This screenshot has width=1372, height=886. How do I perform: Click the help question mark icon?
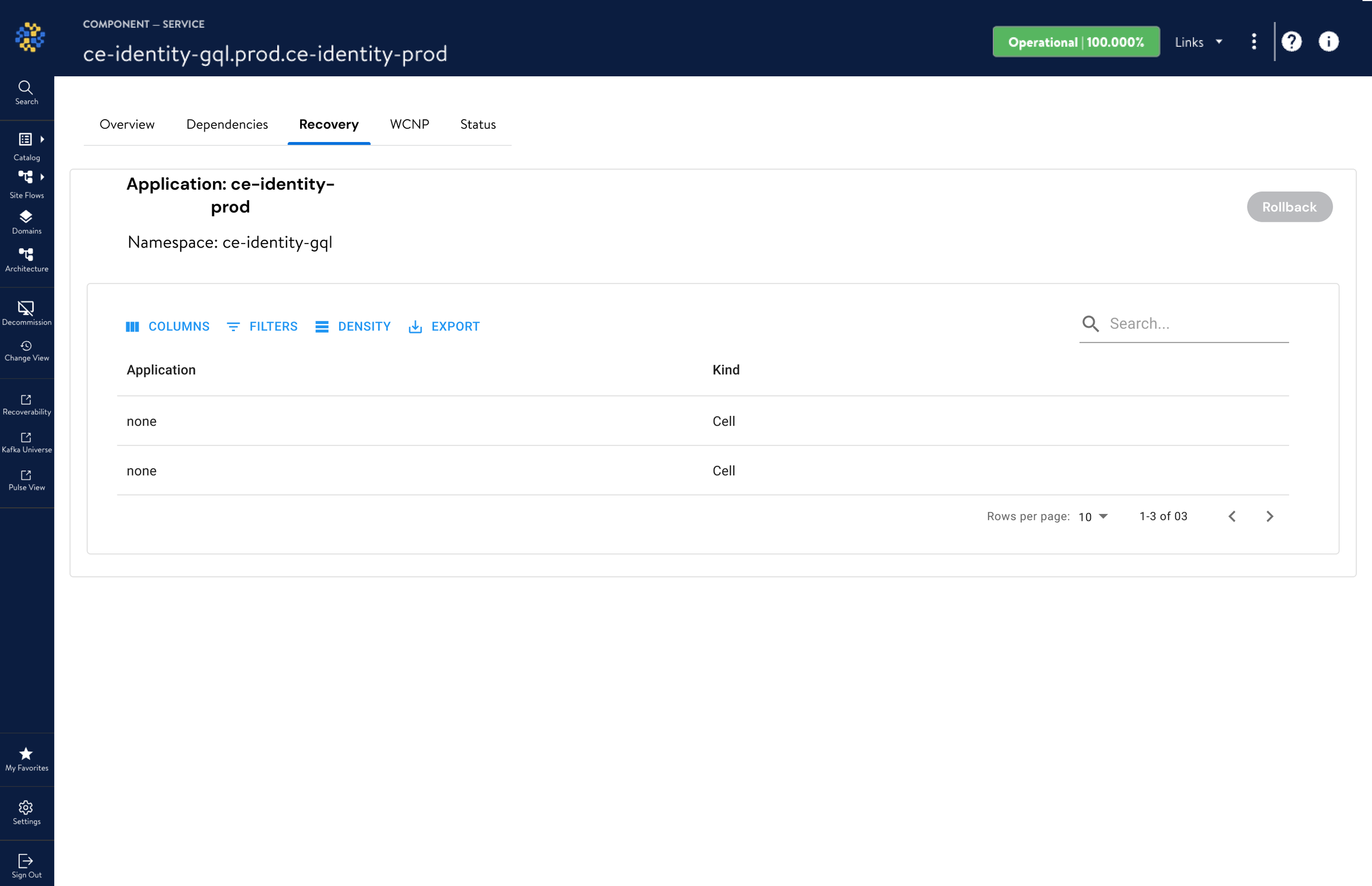[1291, 42]
